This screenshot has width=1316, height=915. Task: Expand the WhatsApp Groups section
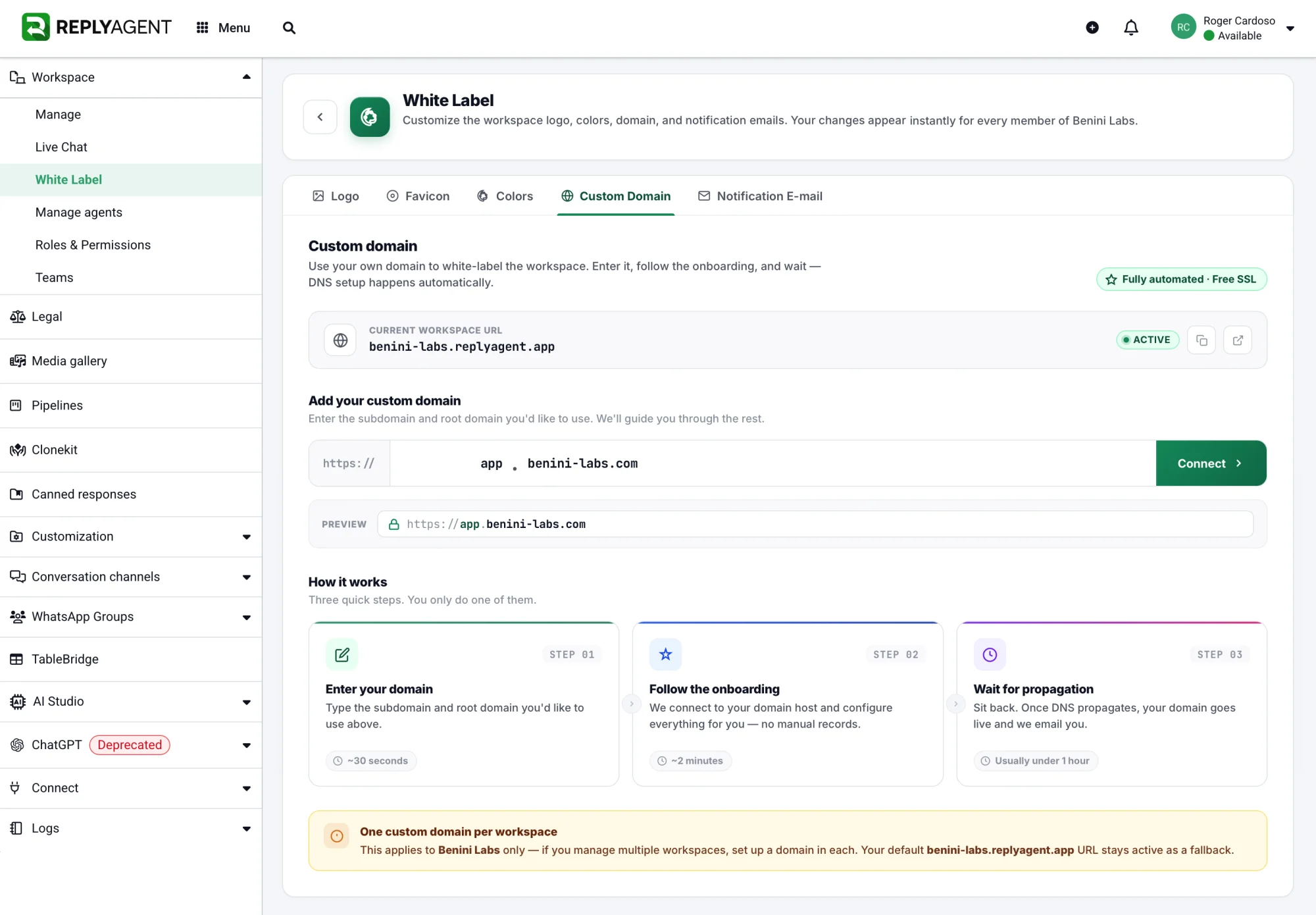tap(246, 617)
